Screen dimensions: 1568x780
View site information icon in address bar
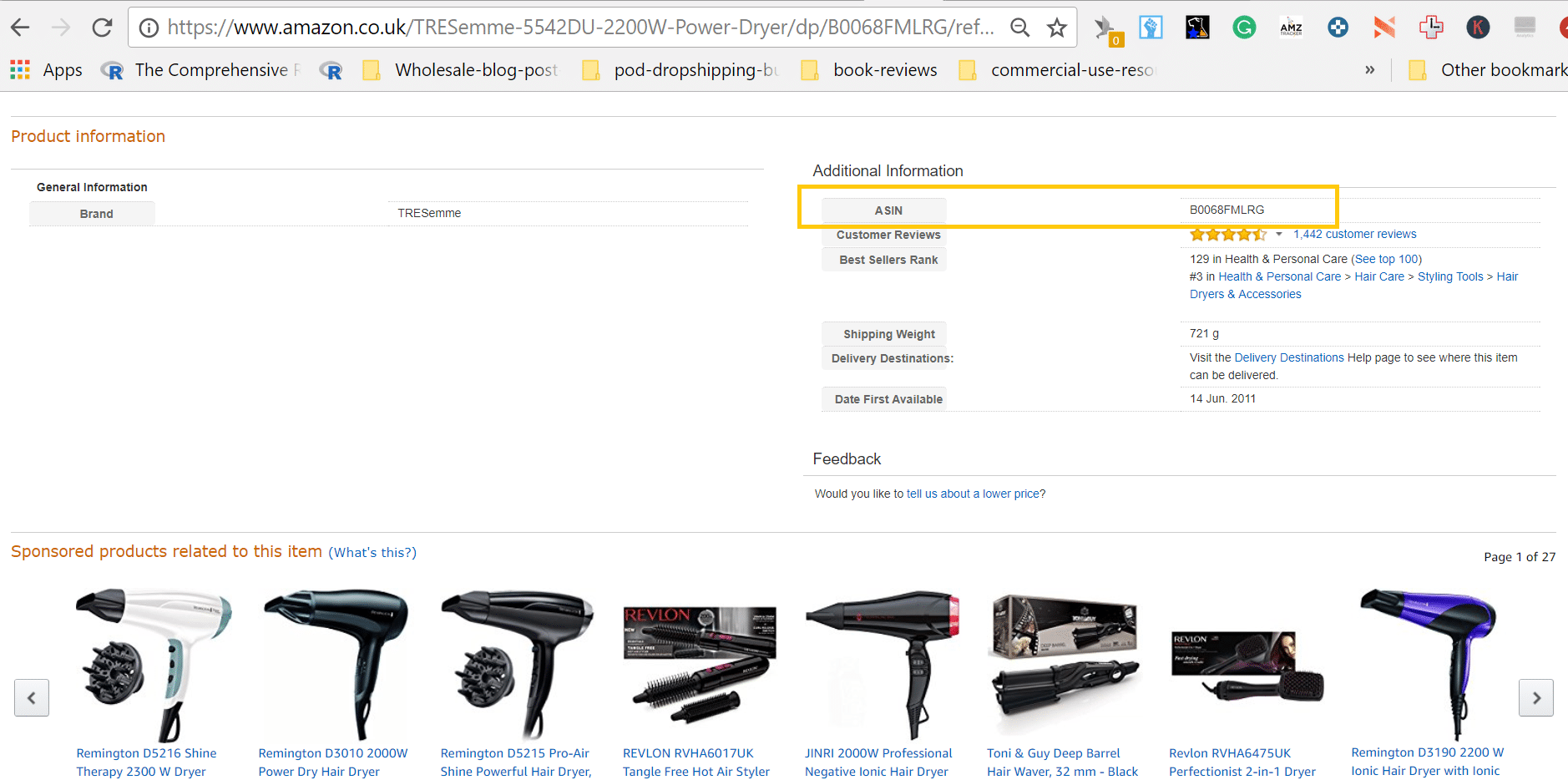(x=149, y=28)
